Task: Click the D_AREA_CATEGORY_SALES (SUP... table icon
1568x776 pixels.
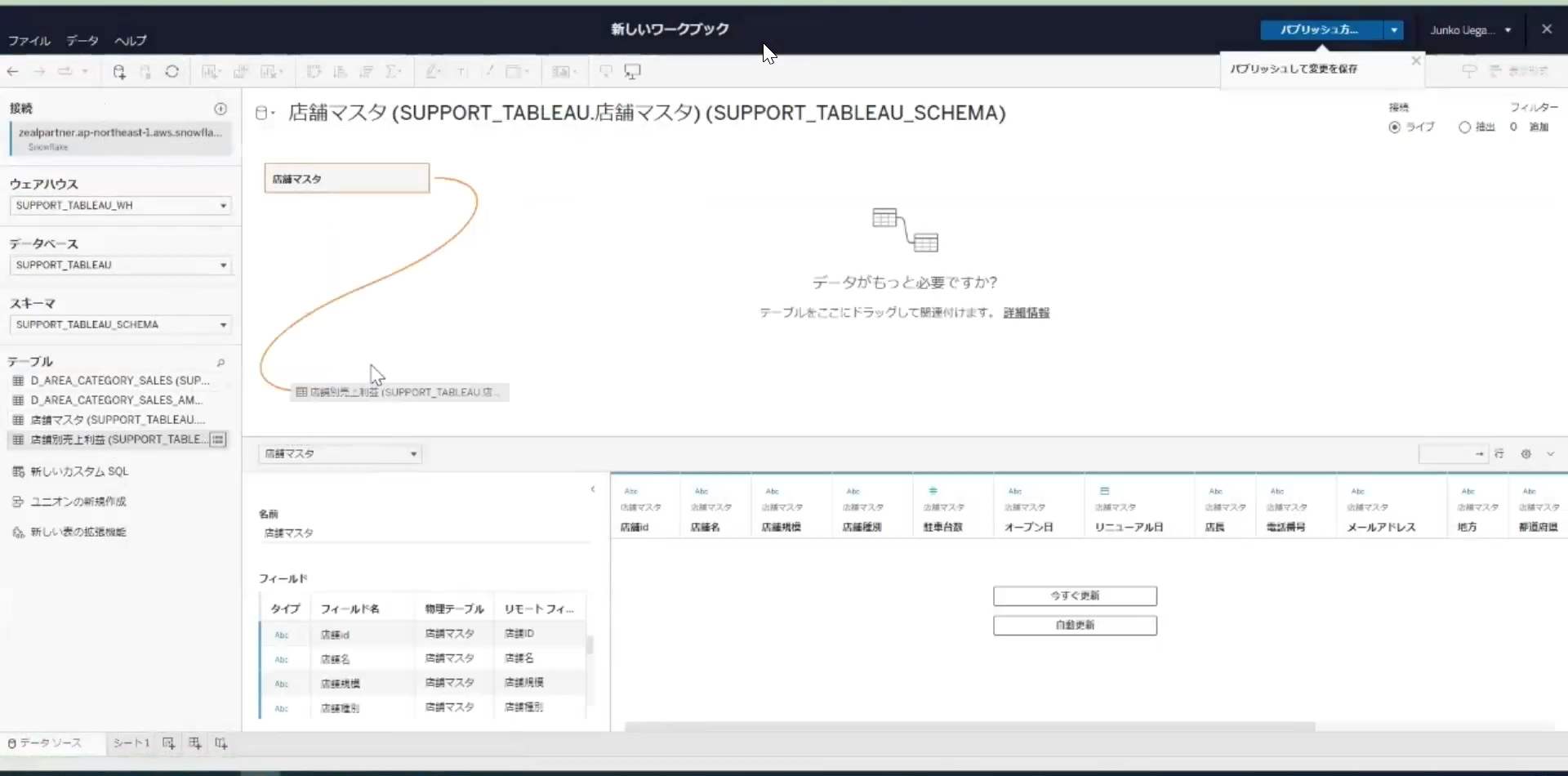Action: coord(18,381)
